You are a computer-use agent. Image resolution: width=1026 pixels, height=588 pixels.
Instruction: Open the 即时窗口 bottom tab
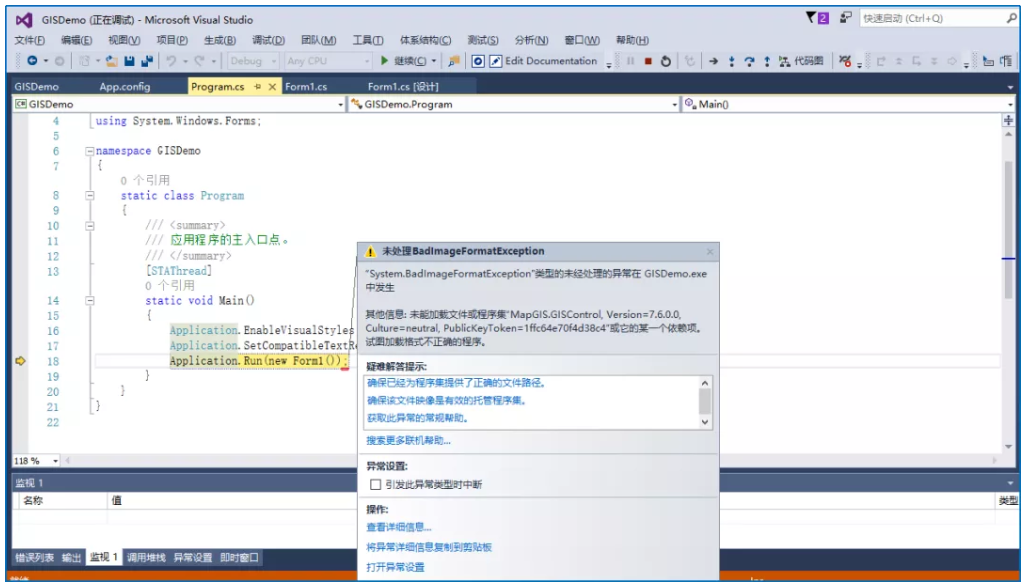[239, 558]
